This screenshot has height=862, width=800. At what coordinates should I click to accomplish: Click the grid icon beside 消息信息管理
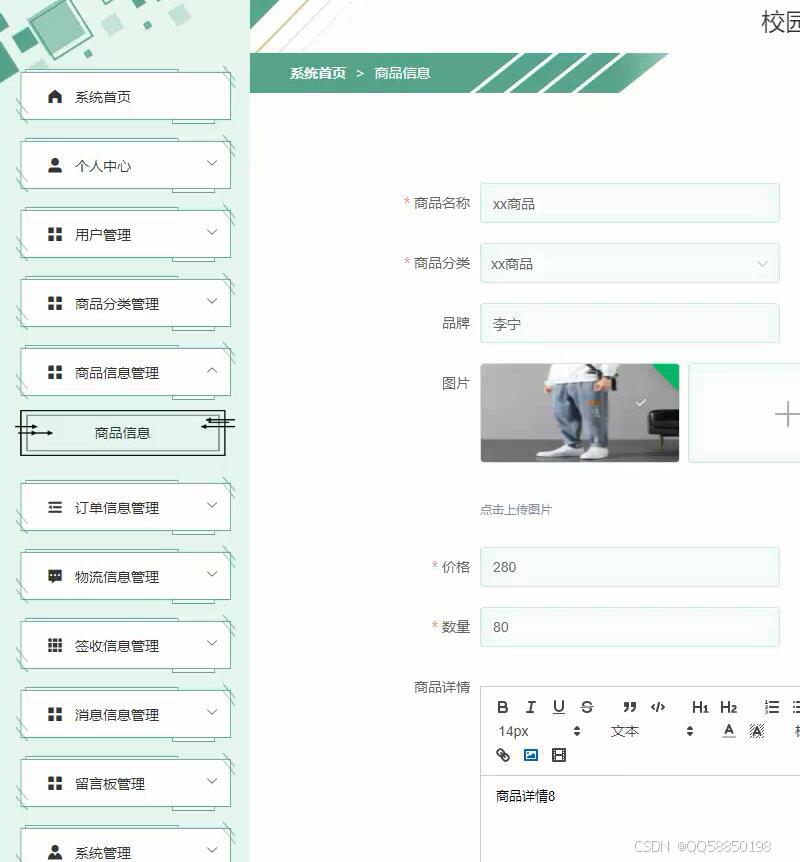55,714
